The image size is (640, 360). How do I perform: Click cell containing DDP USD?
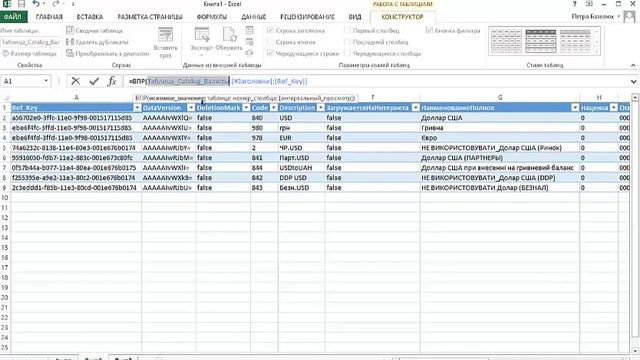point(302,178)
